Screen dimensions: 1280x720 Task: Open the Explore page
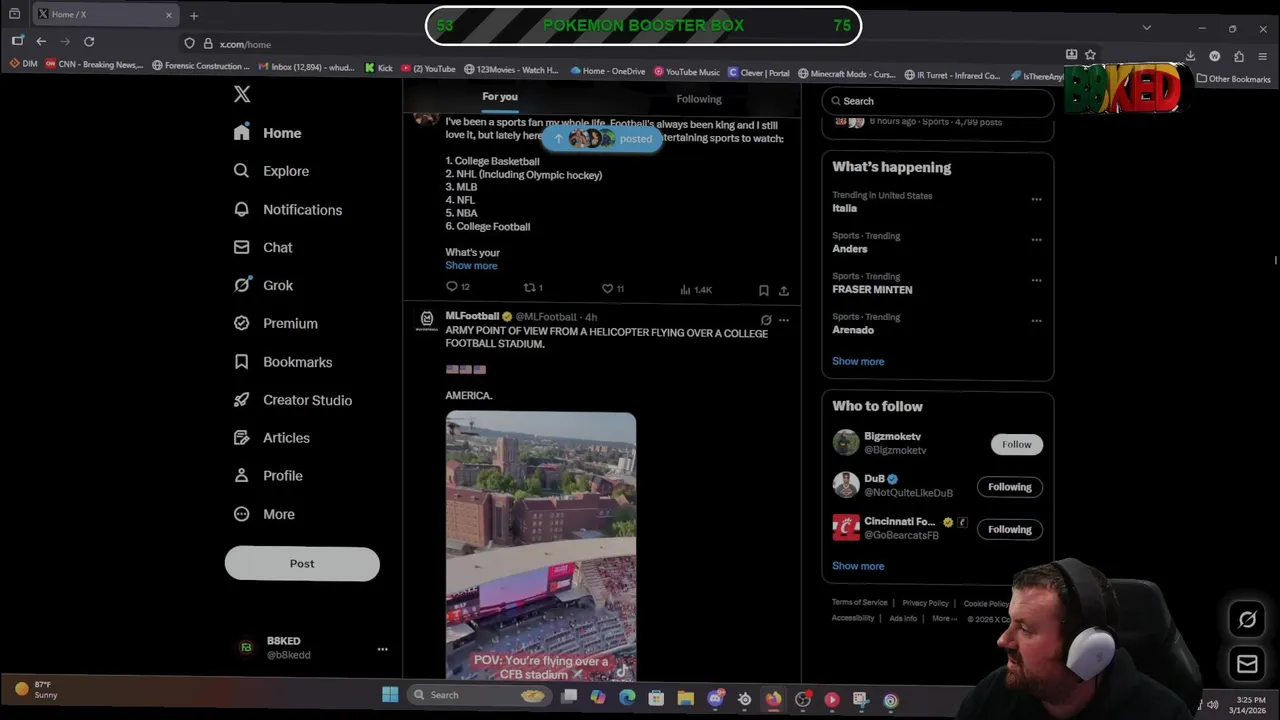pyautogui.click(x=271, y=171)
